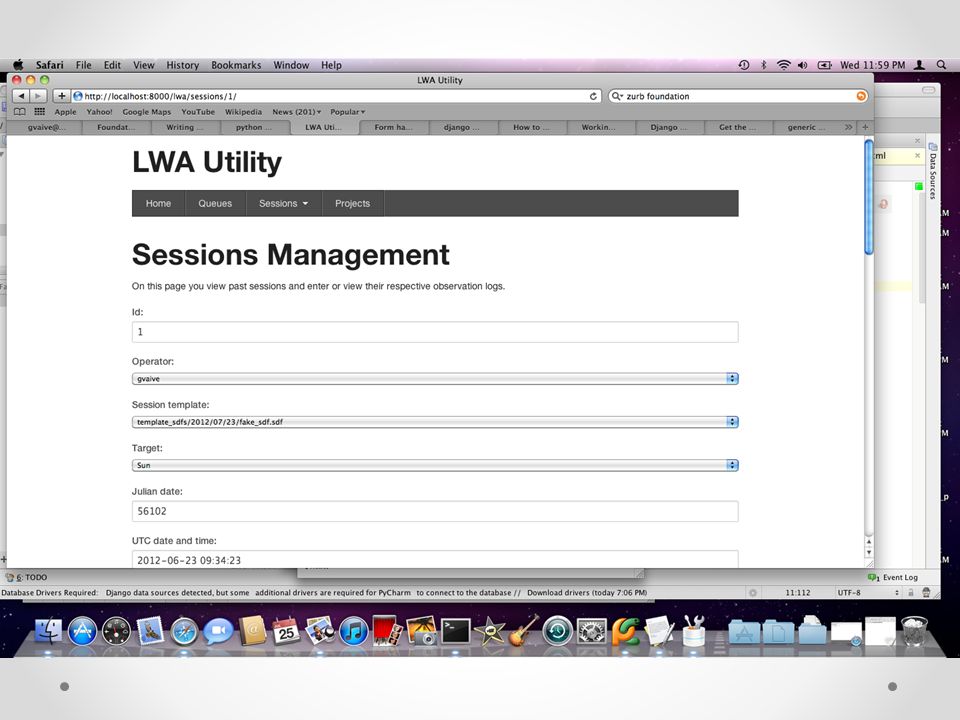The width and height of the screenshot is (960, 720).
Task: Open iCal from the Dock
Action: (x=285, y=631)
